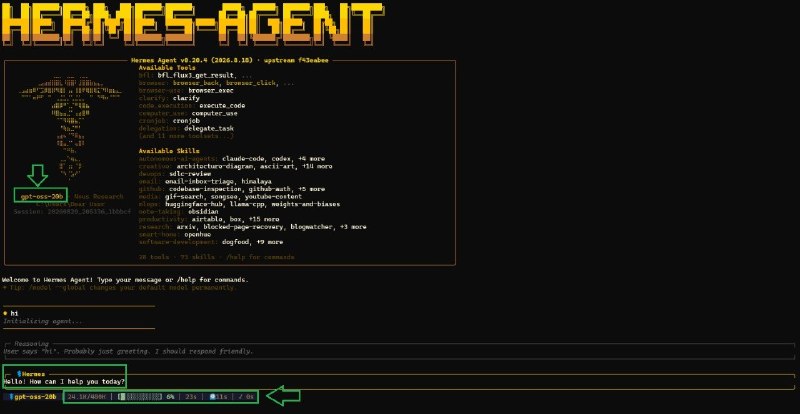Image resolution: width=800 pixels, height=414 pixels.
Task: Click the 'Reasoning' section label
Action: (x=32, y=344)
